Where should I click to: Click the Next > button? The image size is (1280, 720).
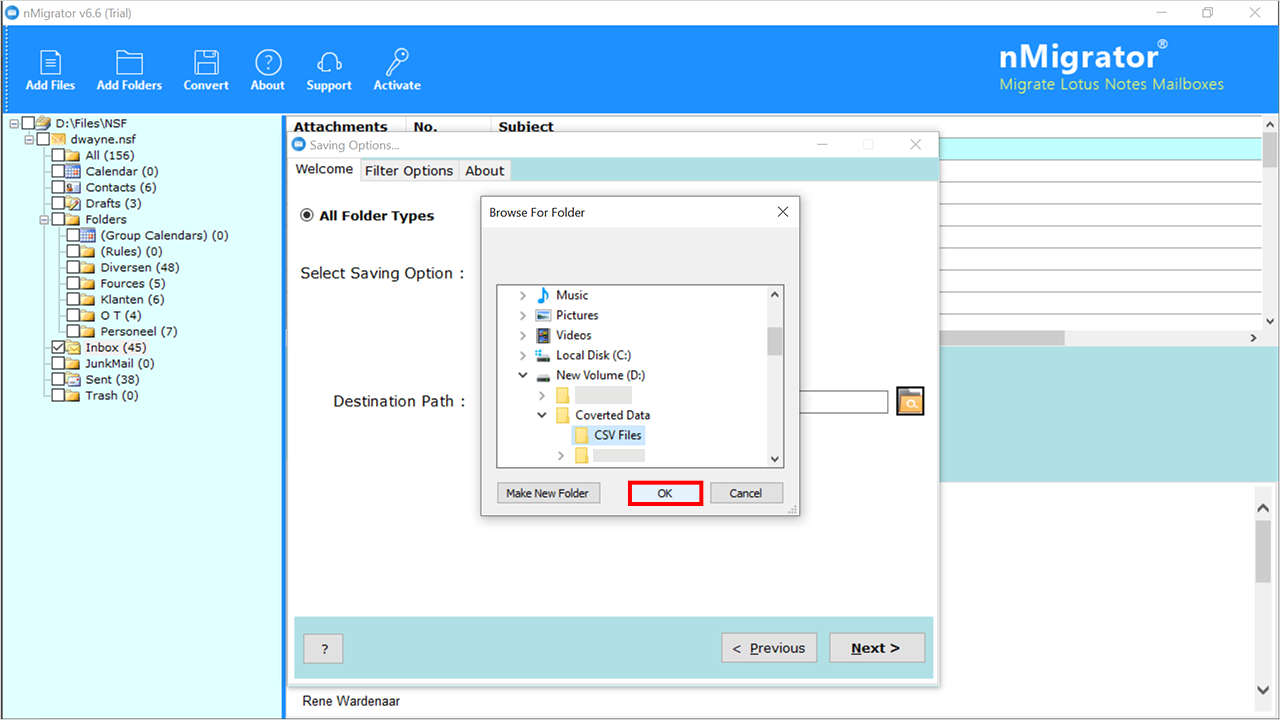(x=877, y=648)
